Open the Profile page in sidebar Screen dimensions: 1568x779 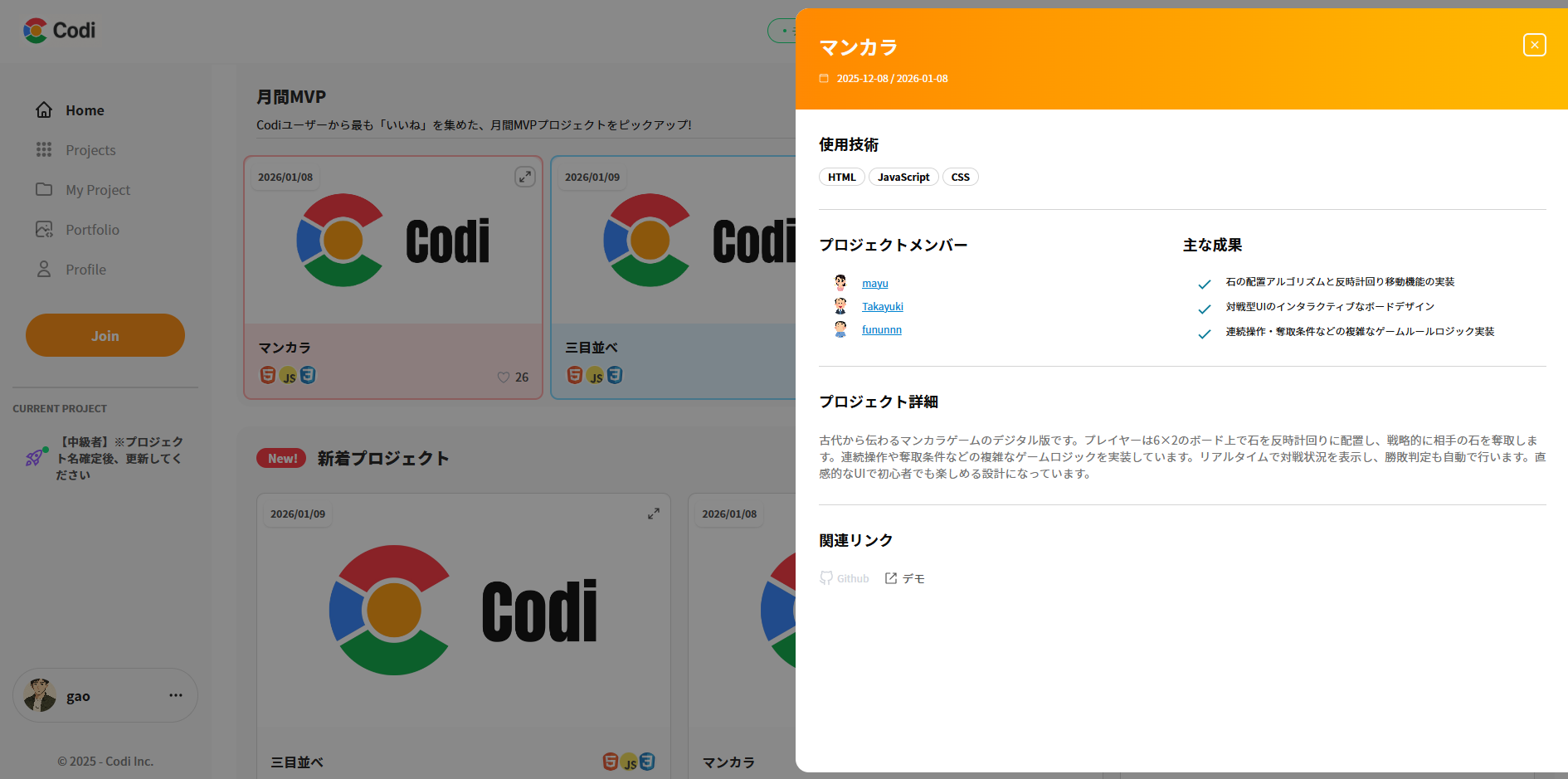click(x=85, y=270)
